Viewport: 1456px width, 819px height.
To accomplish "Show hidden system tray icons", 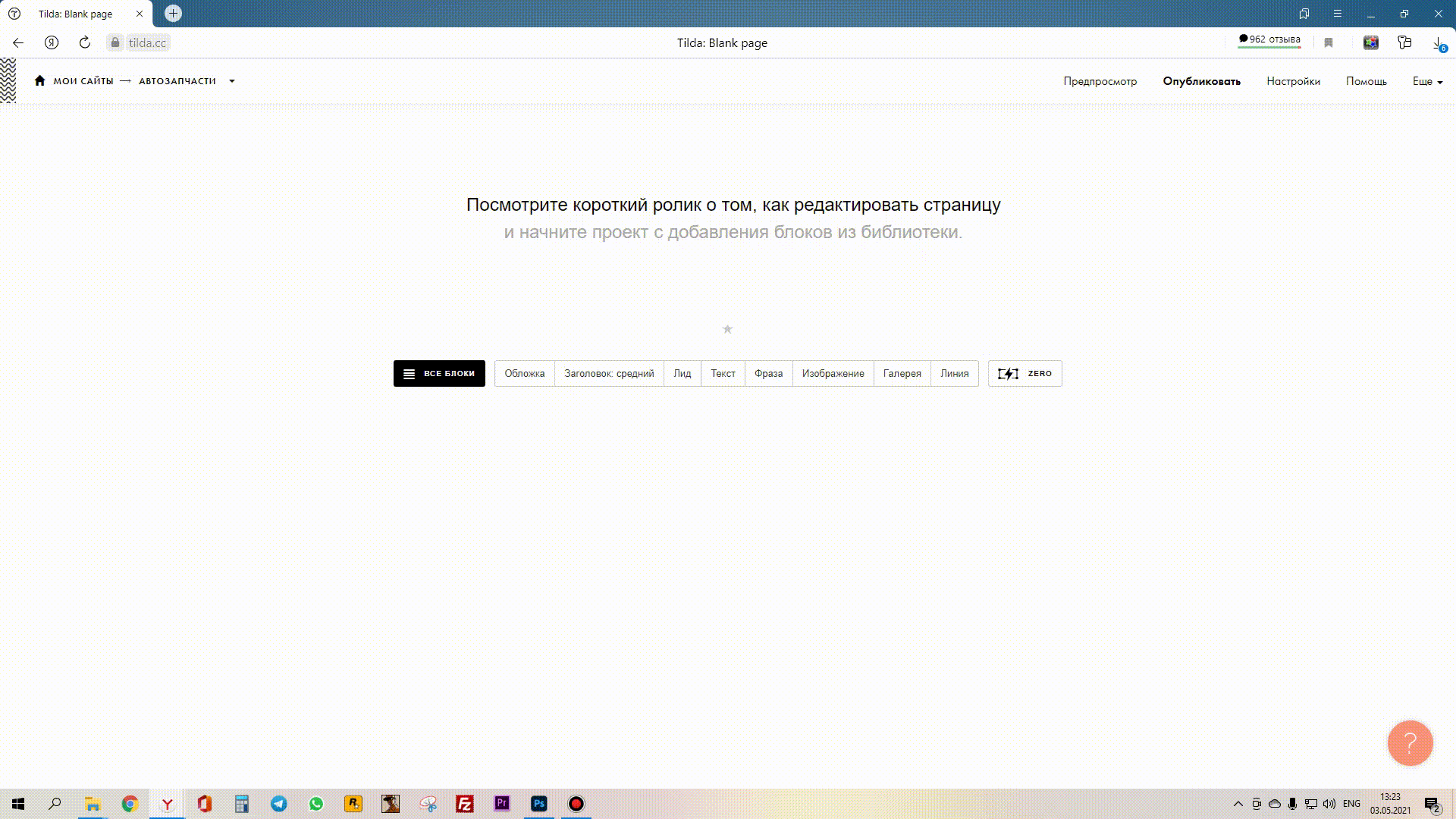I will tap(1238, 804).
